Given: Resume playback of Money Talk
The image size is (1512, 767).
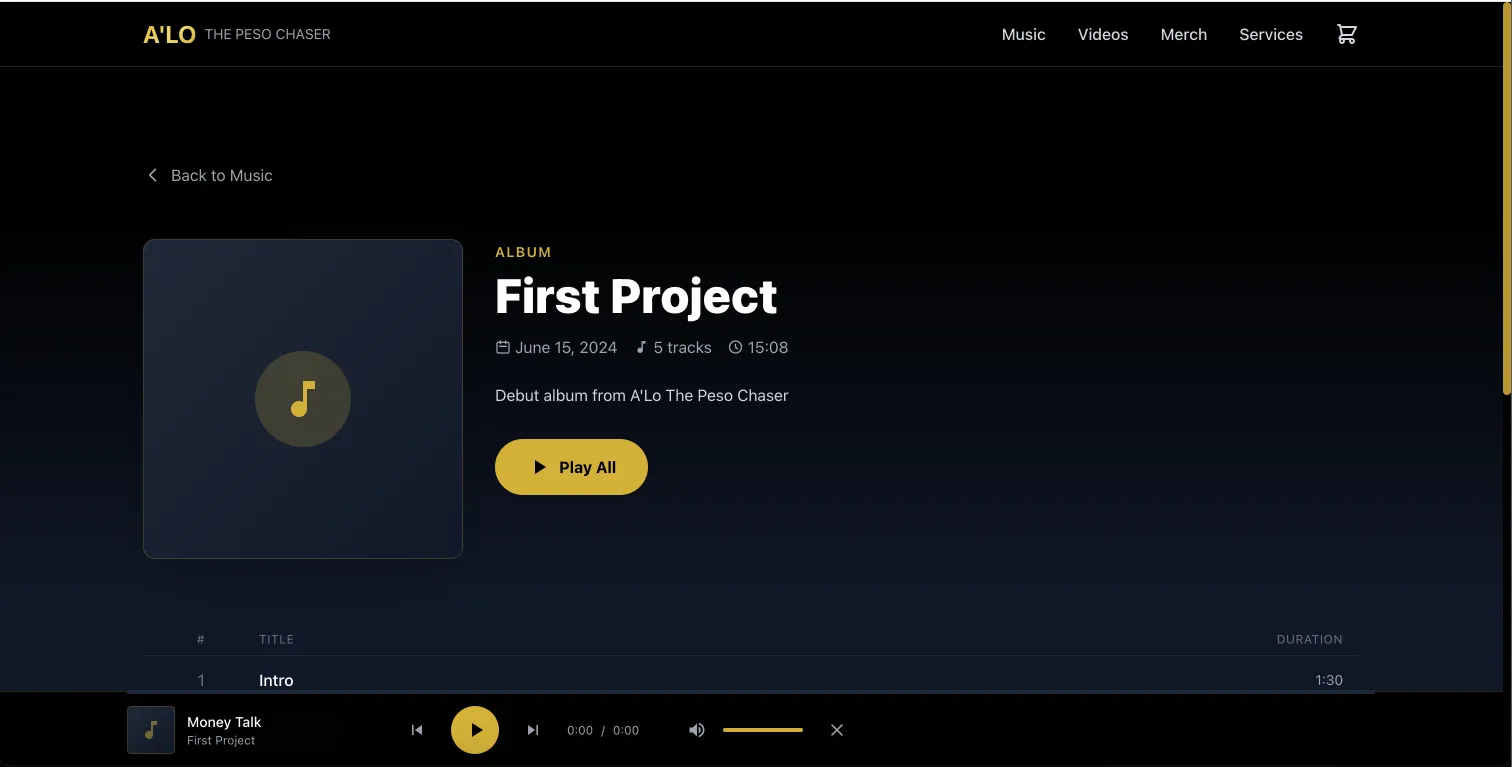Looking at the screenshot, I should coord(475,730).
